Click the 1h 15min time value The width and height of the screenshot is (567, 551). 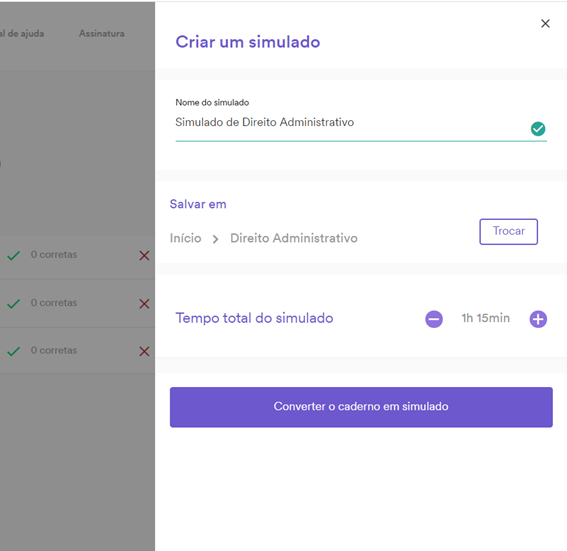(486, 318)
